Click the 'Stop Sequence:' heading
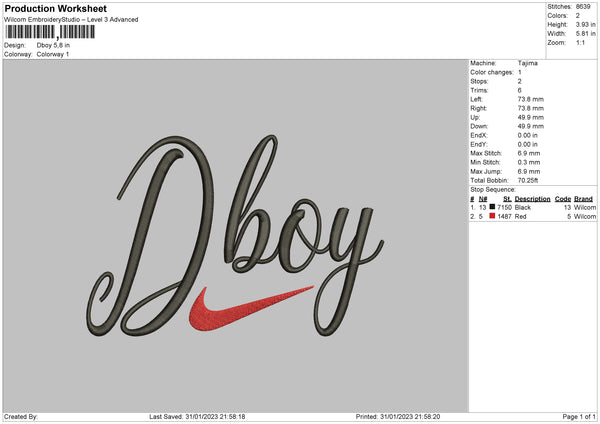 point(493,190)
